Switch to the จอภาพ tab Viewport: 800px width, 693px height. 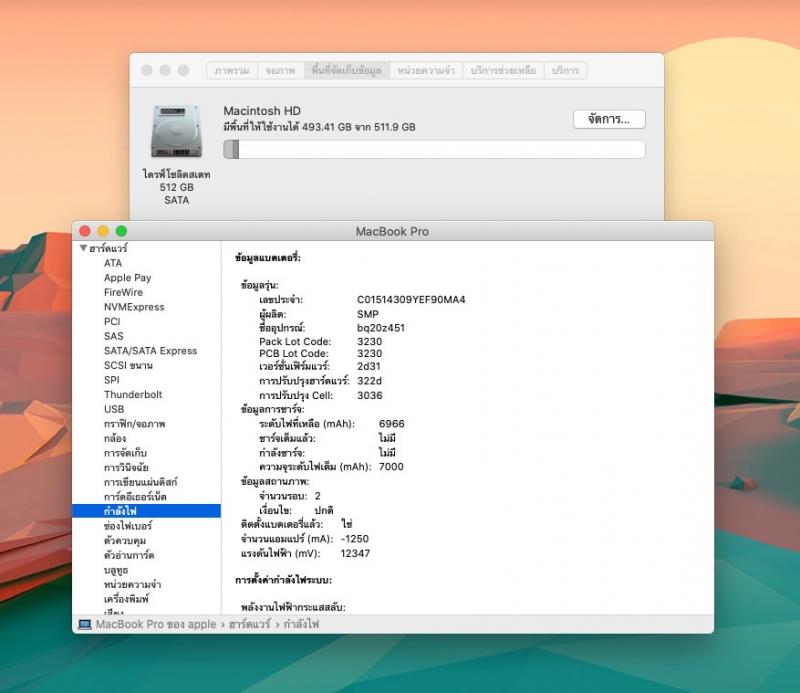pos(281,70)
